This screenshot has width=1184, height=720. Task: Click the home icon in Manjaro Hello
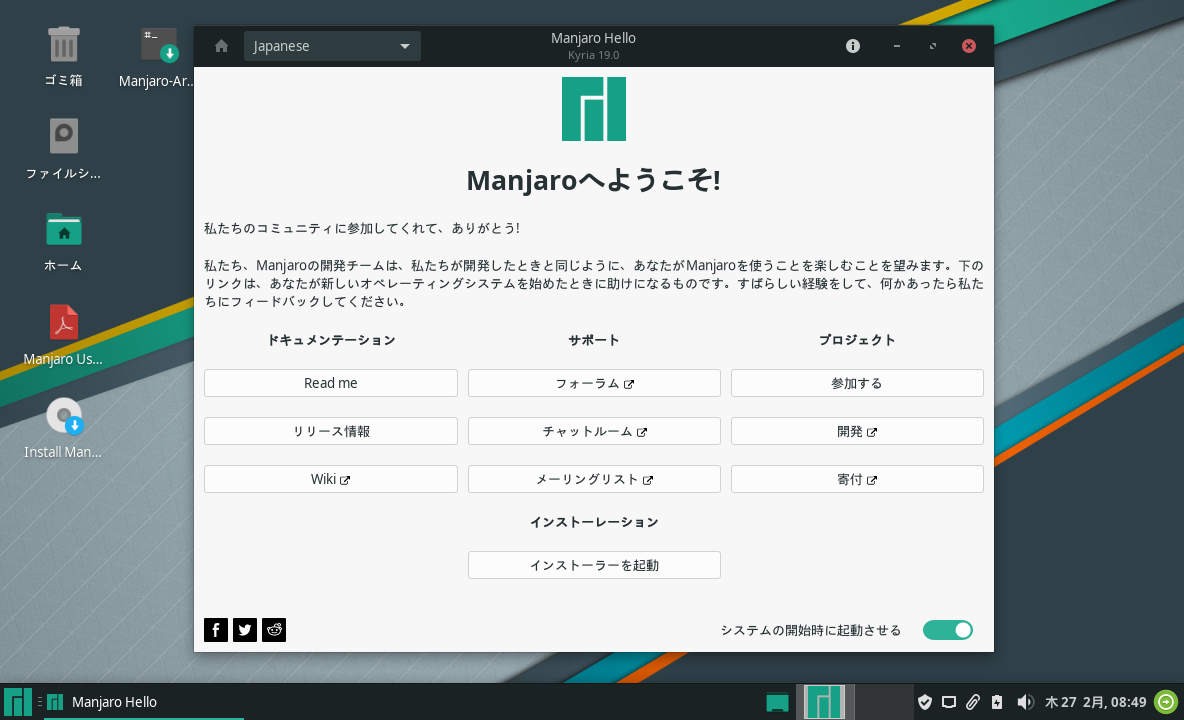pyautogui.click(x=221, y=46)
